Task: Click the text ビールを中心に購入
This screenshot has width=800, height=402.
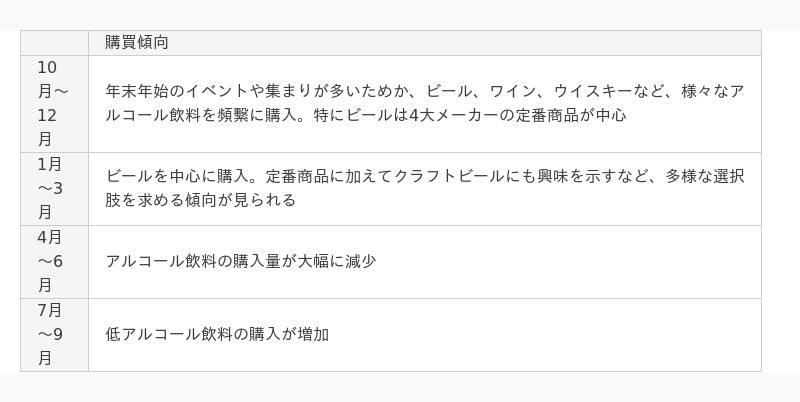Action: pos(177,177)
